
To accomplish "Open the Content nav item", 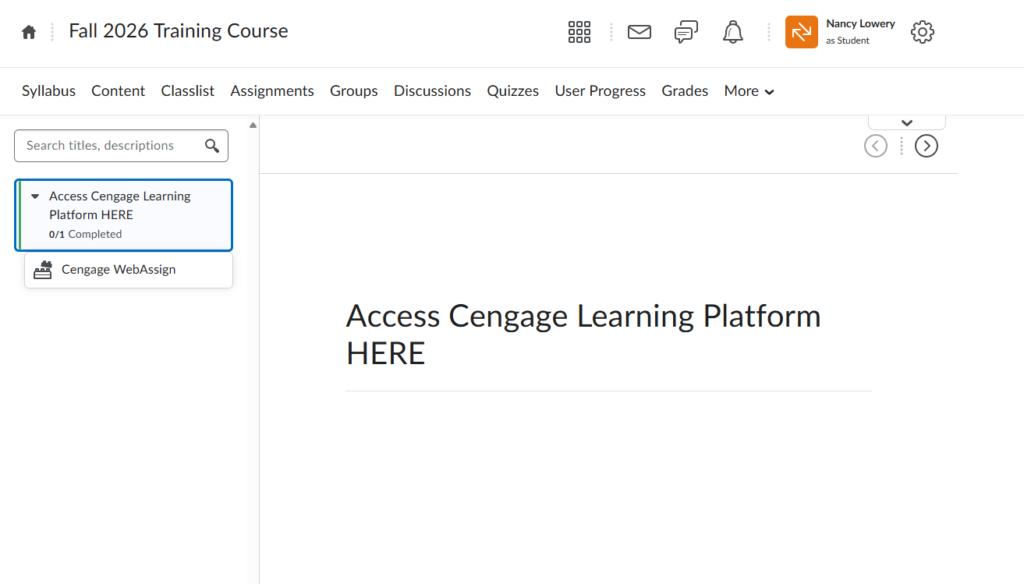I will point(118,91).
